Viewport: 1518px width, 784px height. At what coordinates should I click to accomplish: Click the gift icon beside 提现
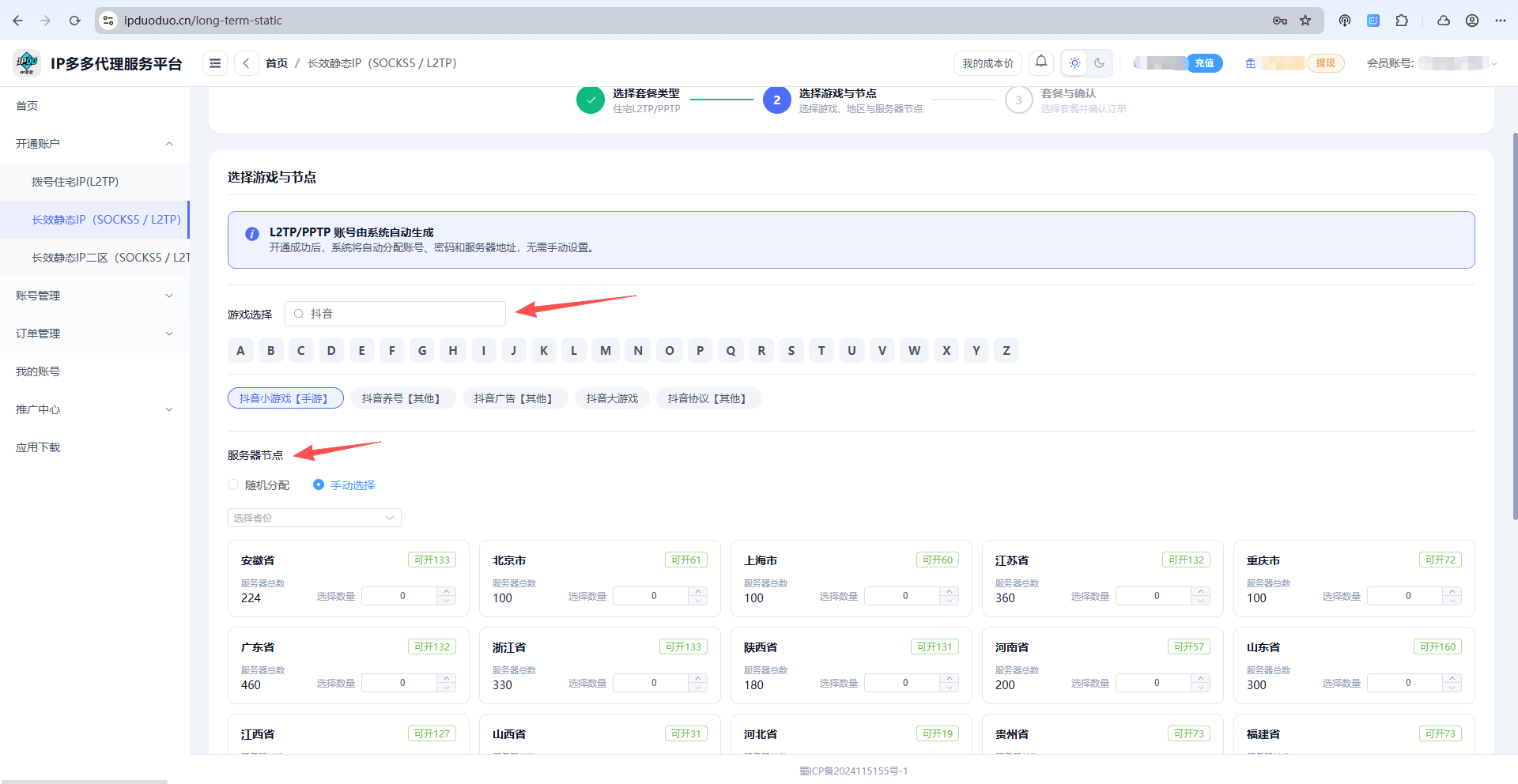point(1250,63)
